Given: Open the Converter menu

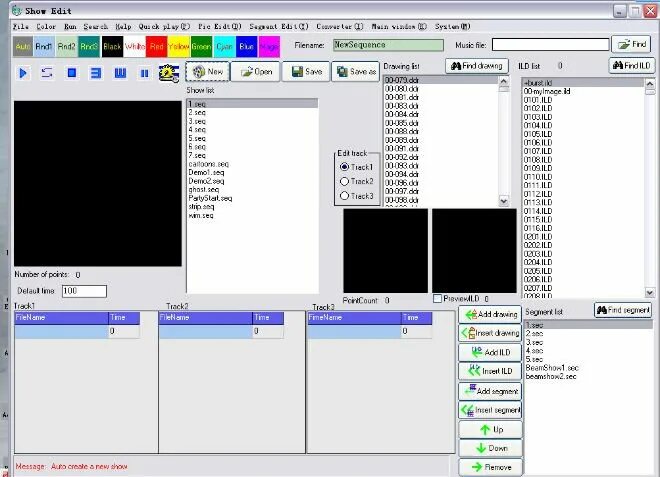Looking at the screenshot, I should click(x=340, y=26).
